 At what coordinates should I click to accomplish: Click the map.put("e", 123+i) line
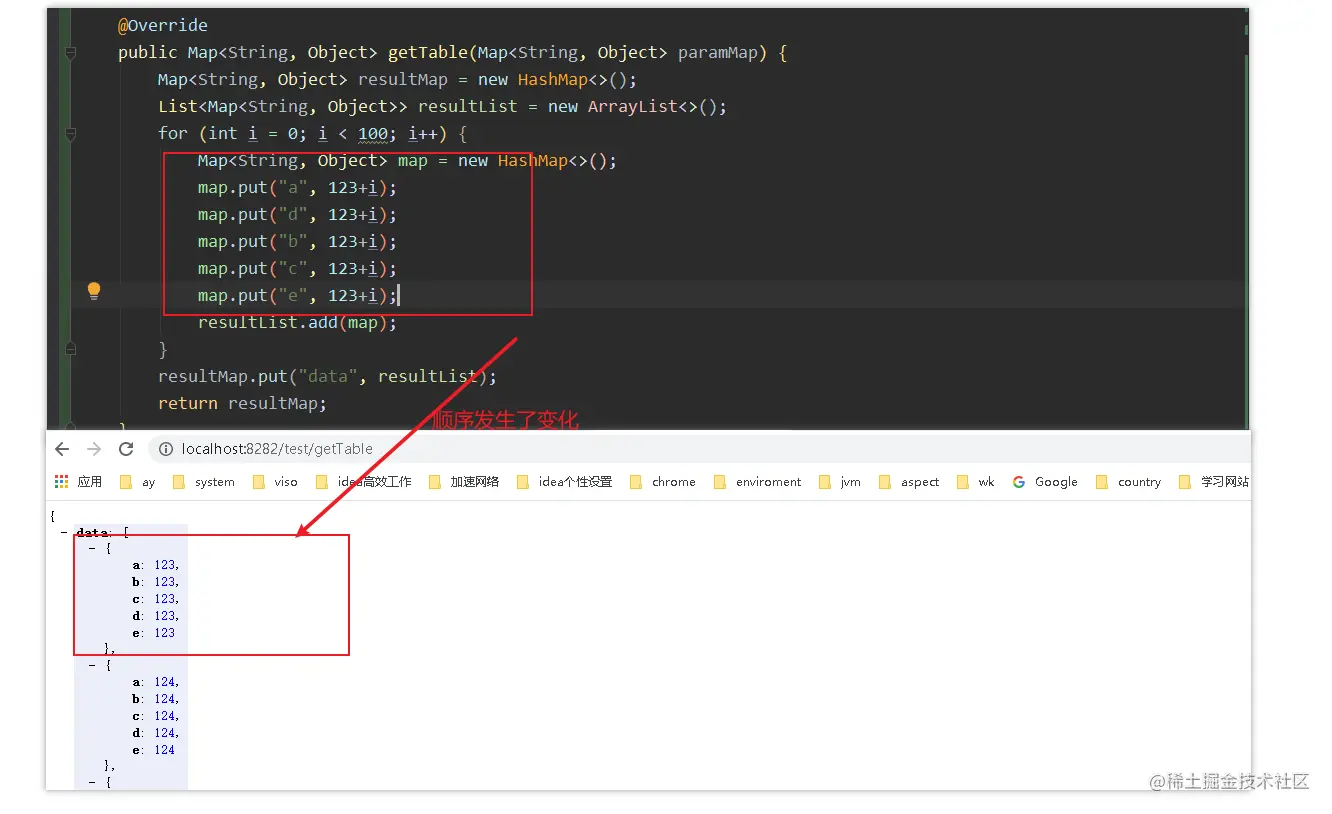click(297, 295)
